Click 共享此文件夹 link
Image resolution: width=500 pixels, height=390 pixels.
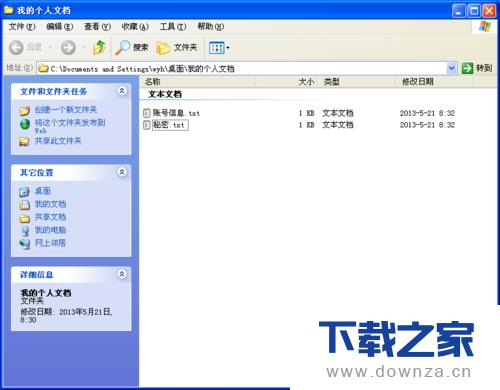coord(58,141)
